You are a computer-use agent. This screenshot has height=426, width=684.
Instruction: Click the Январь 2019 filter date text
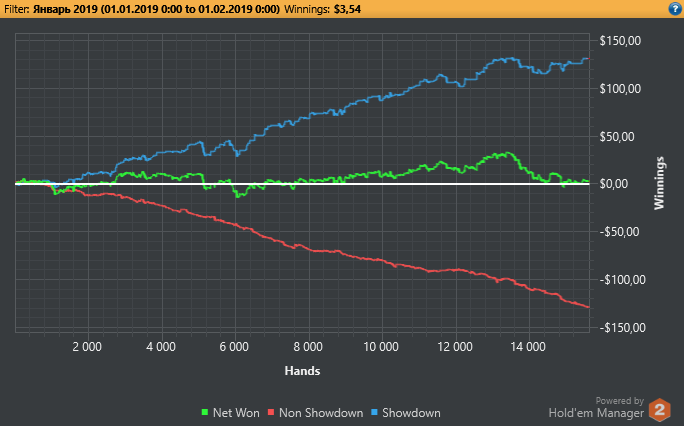156,9
